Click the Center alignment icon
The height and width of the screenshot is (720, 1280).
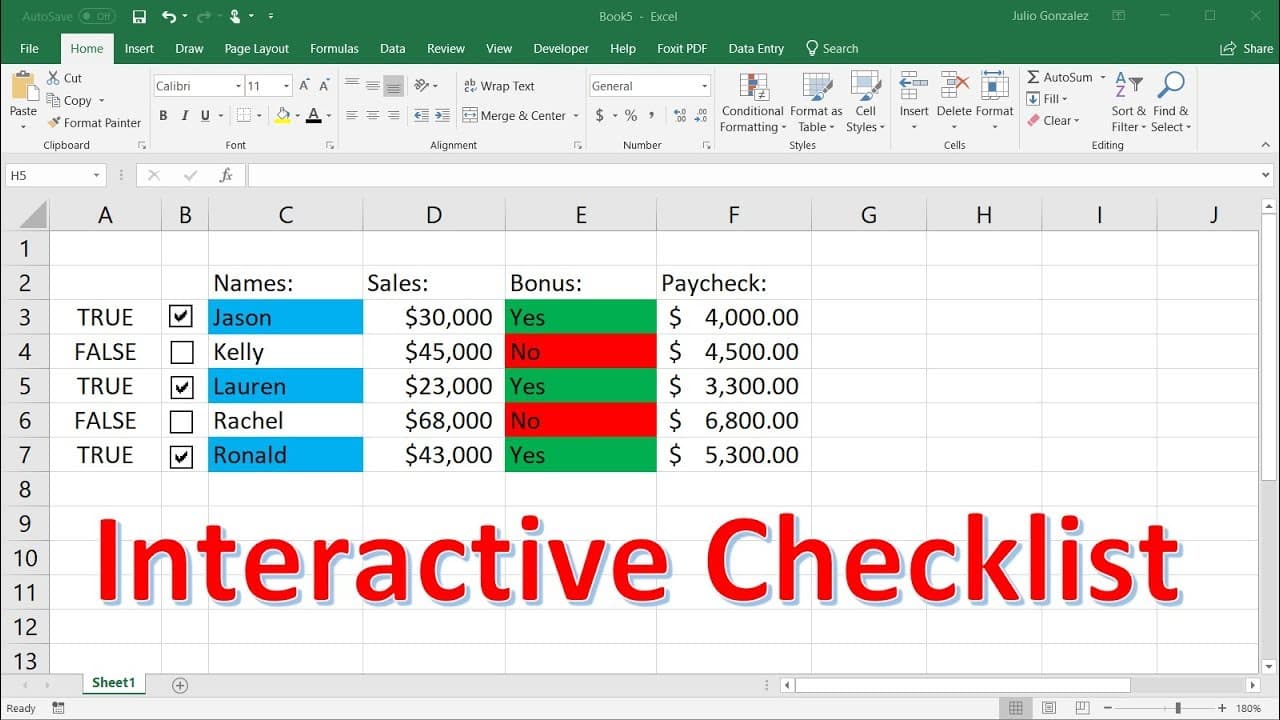[x=373, y=116]
